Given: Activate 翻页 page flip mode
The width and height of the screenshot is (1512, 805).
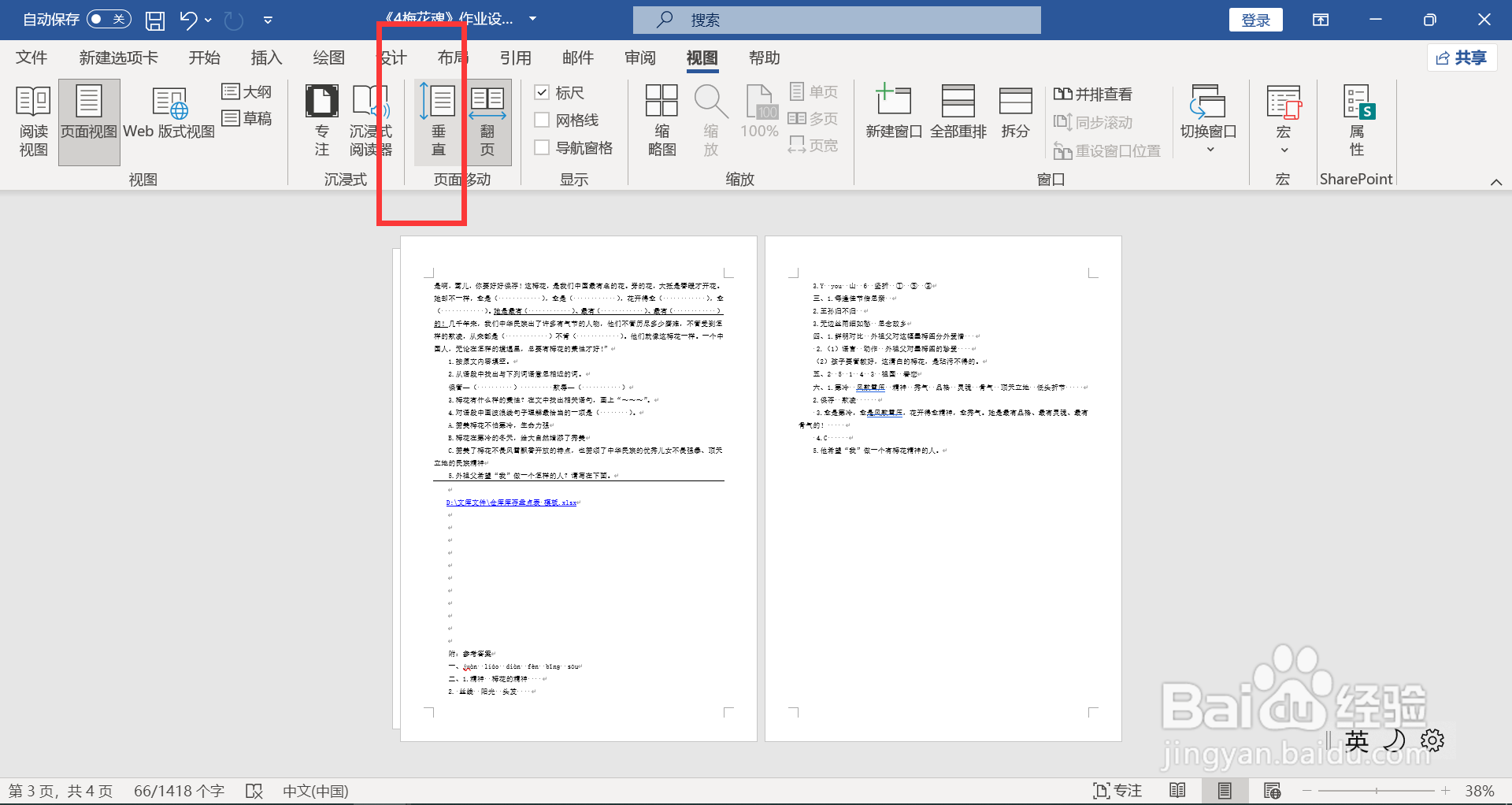Looking at the screenshot, I should tap(487, 121).
